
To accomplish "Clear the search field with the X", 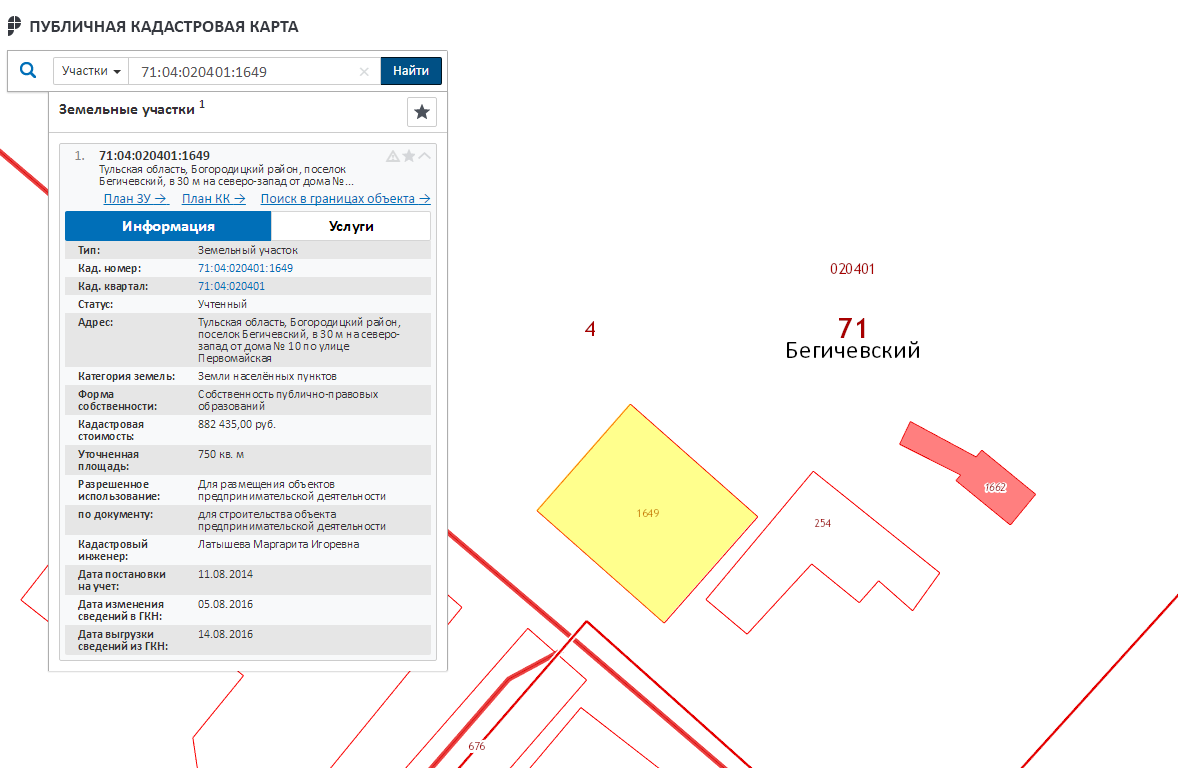I will pos(364,72).
